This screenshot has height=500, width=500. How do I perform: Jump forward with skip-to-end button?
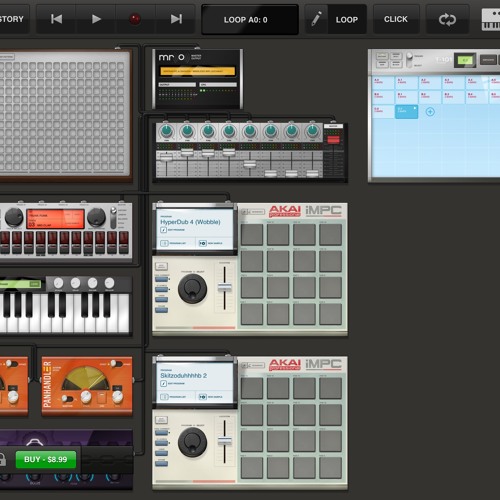pos(176,19)
